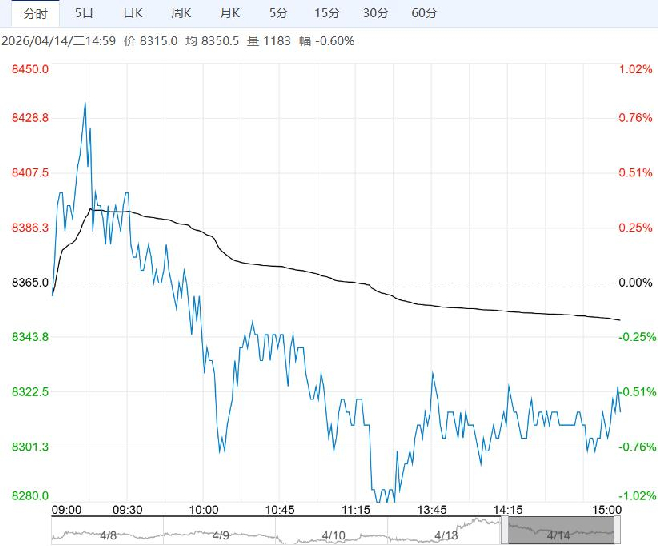Click the 10:00 label on time axis

point(204,509)
